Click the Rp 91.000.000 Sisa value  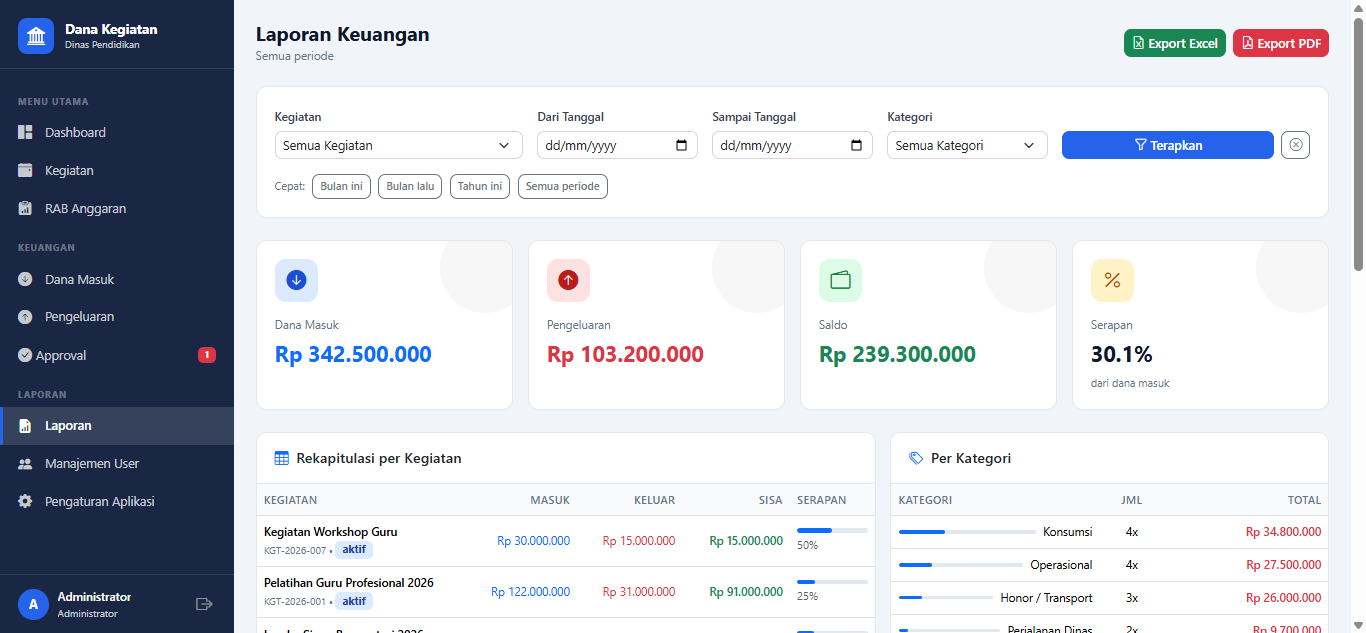(x=746, y=592)
